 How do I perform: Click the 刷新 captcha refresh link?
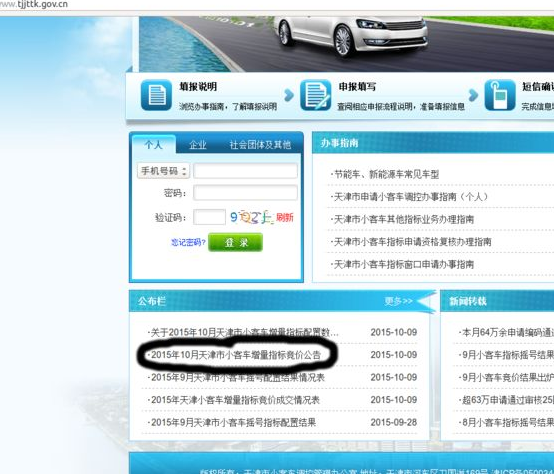click(x=285, y=217)
